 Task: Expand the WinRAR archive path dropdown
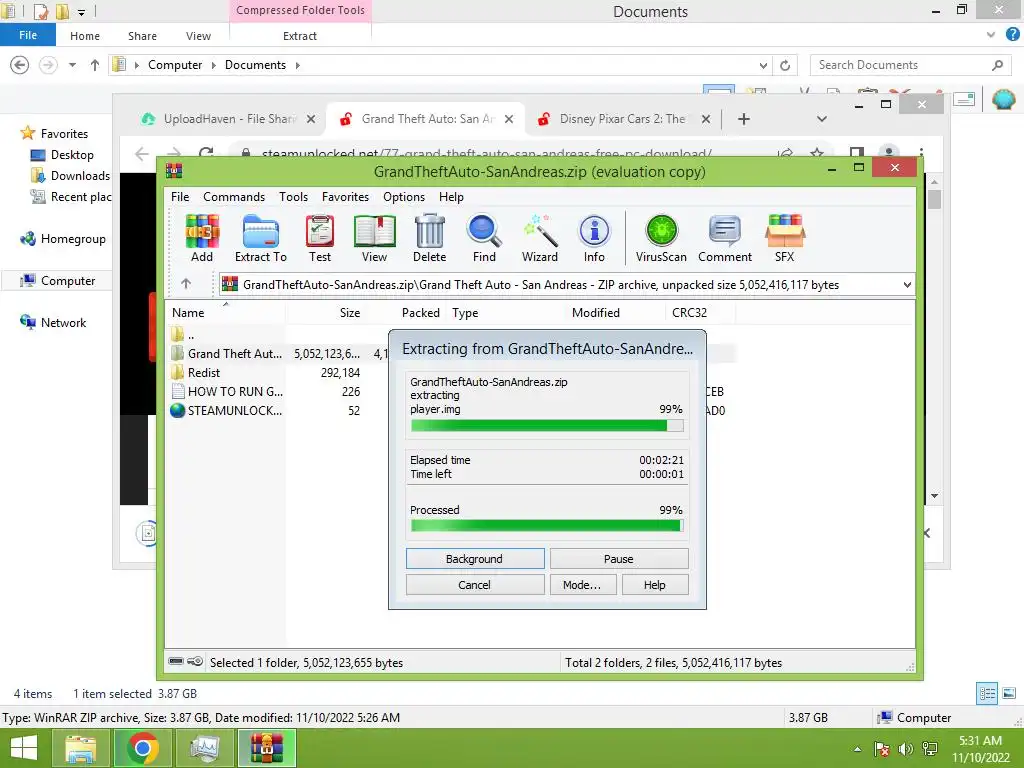point(907,285)
